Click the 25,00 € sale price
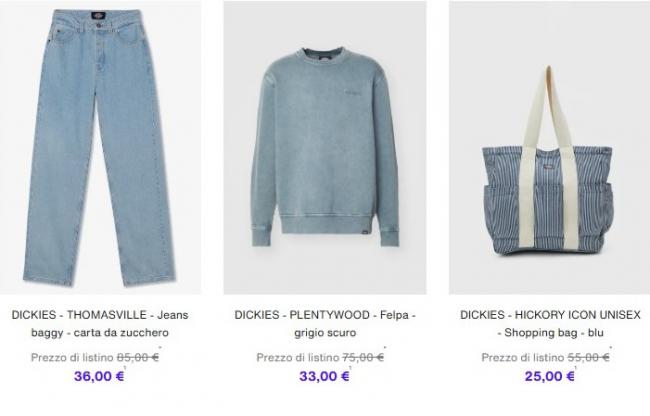This screenshot has height=416, width=650. 550,376
